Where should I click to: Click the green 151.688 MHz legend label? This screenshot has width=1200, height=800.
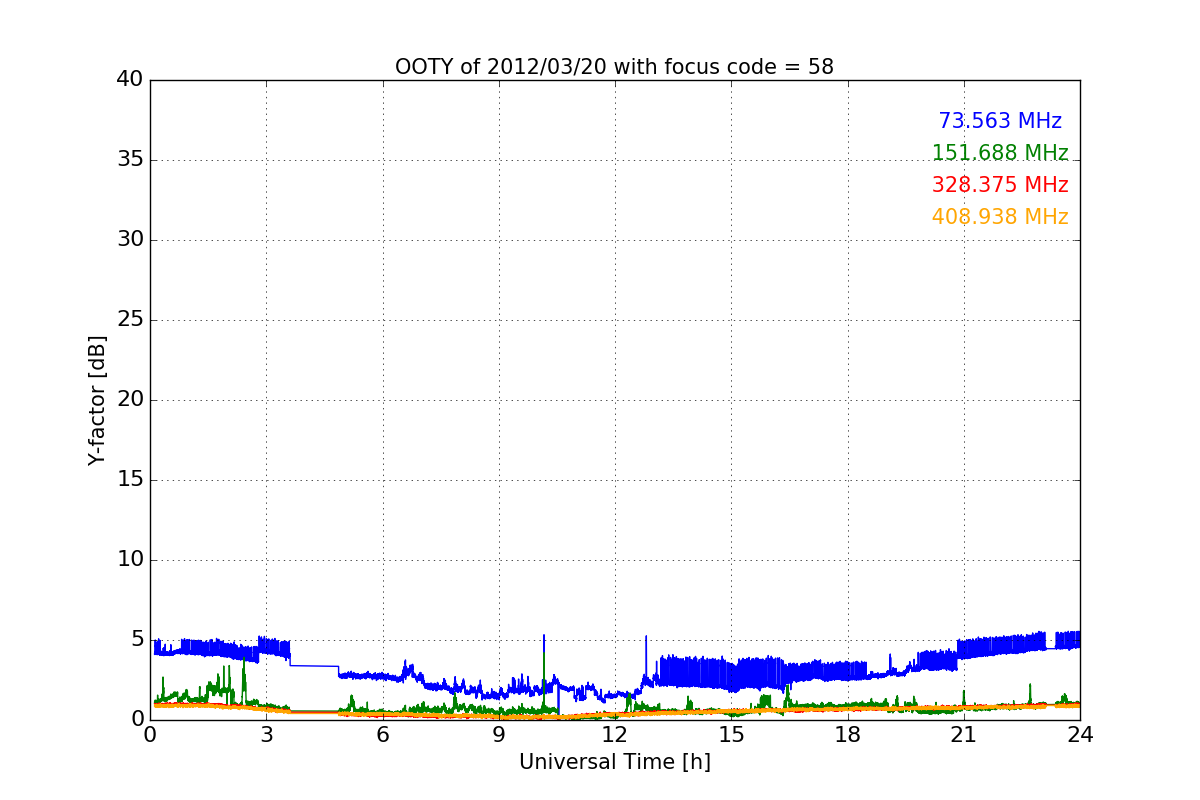tap(1000, 153)
